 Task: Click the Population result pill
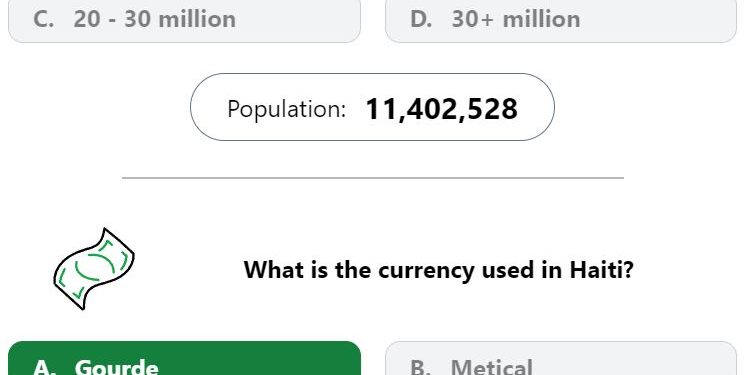[372, 107]
